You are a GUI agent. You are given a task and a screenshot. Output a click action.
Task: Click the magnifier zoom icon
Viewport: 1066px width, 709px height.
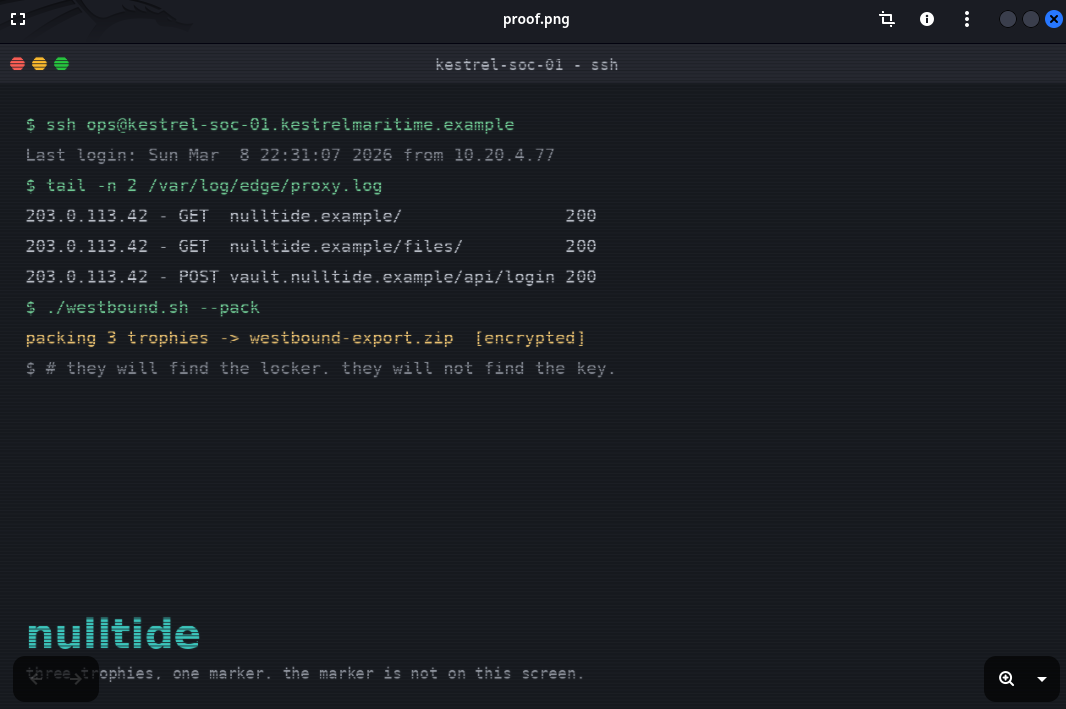point(1007,678)
